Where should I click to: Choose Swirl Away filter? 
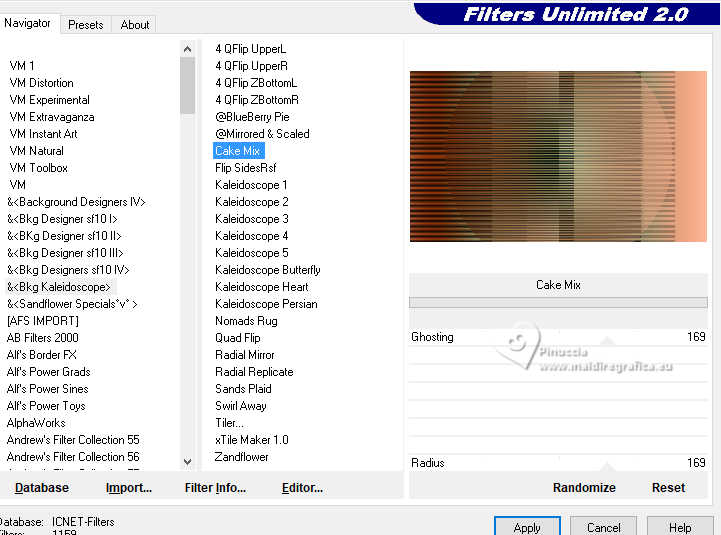click(x=240, y=406)
